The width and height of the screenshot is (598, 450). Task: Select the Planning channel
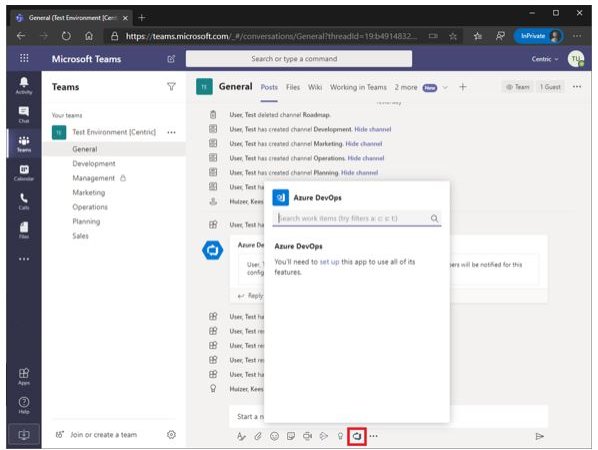click(86, 222)
